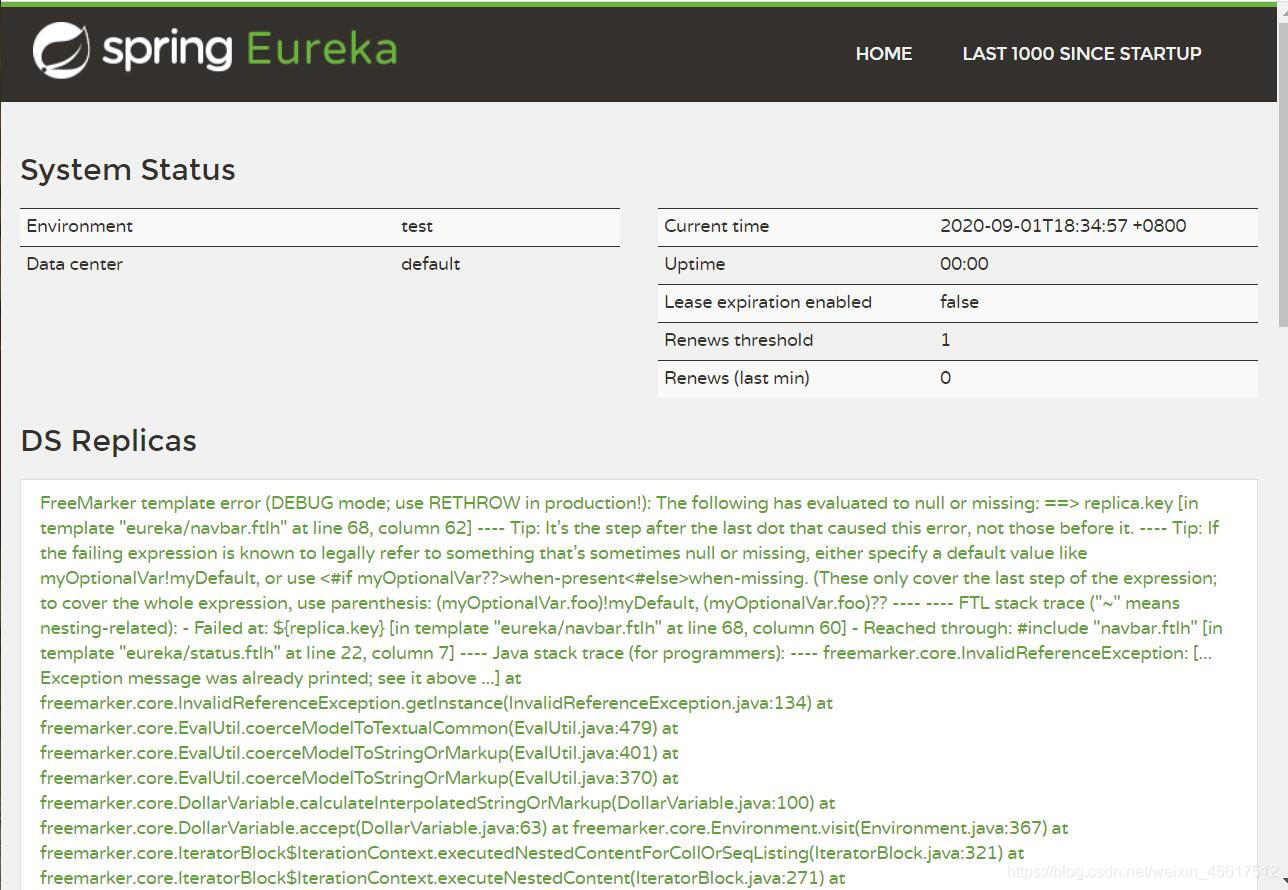Click the EvalUtil.java:370 stack trace line
Image resolution: width=1288 pixels, height=890 pixels.
pyautogui.click(x=359, y=778)
